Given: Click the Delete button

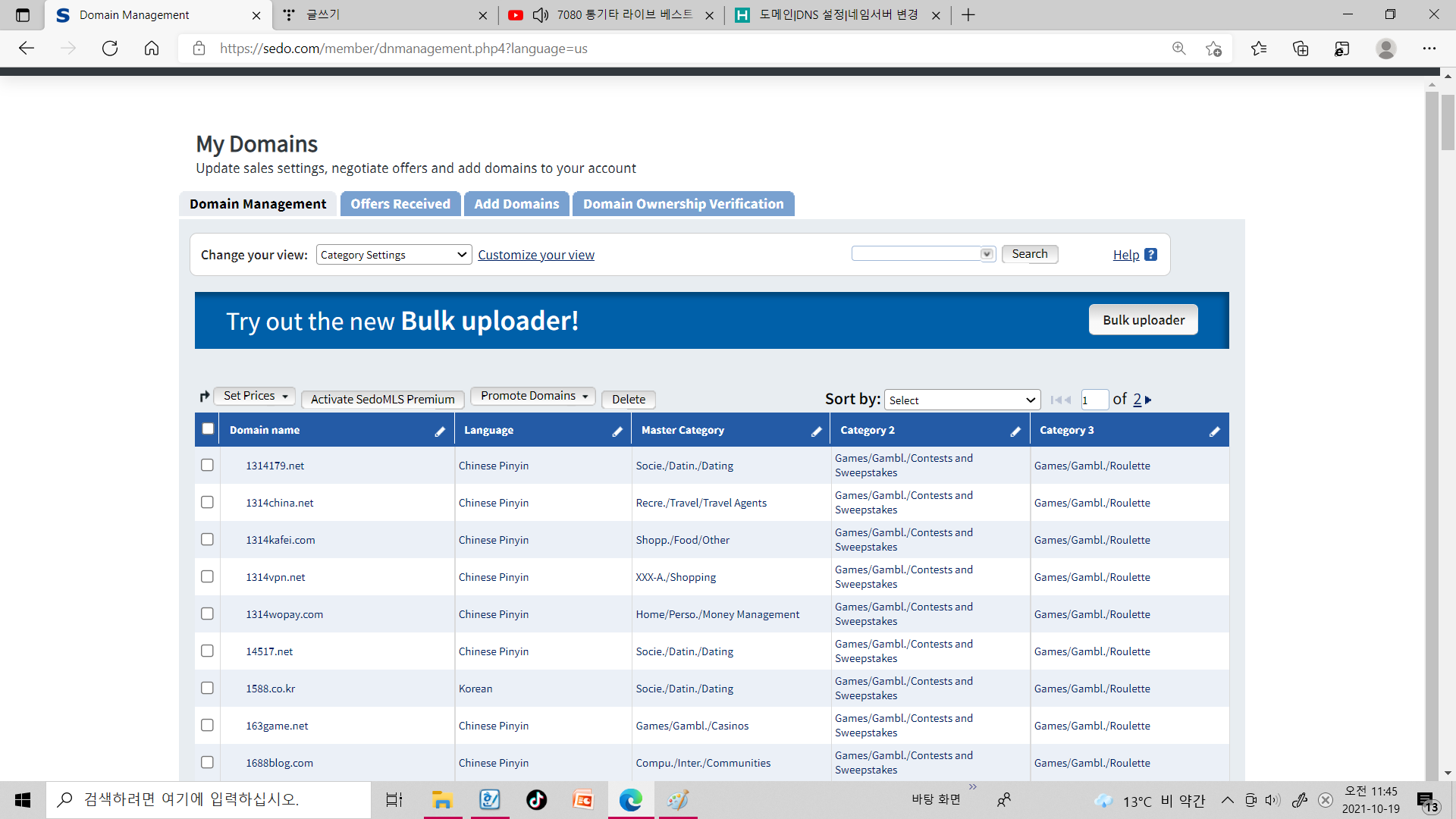Looking at the screenshot, I should coord(628,399).
